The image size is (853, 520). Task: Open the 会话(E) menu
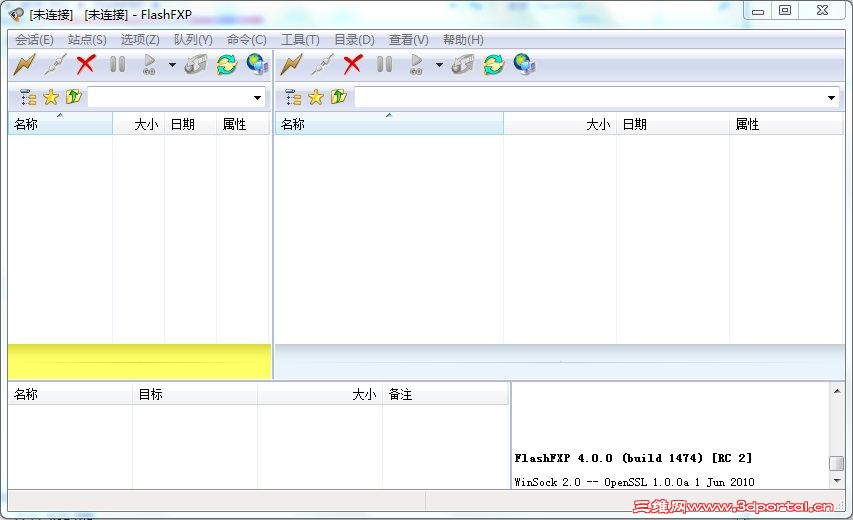click(34, 40)
